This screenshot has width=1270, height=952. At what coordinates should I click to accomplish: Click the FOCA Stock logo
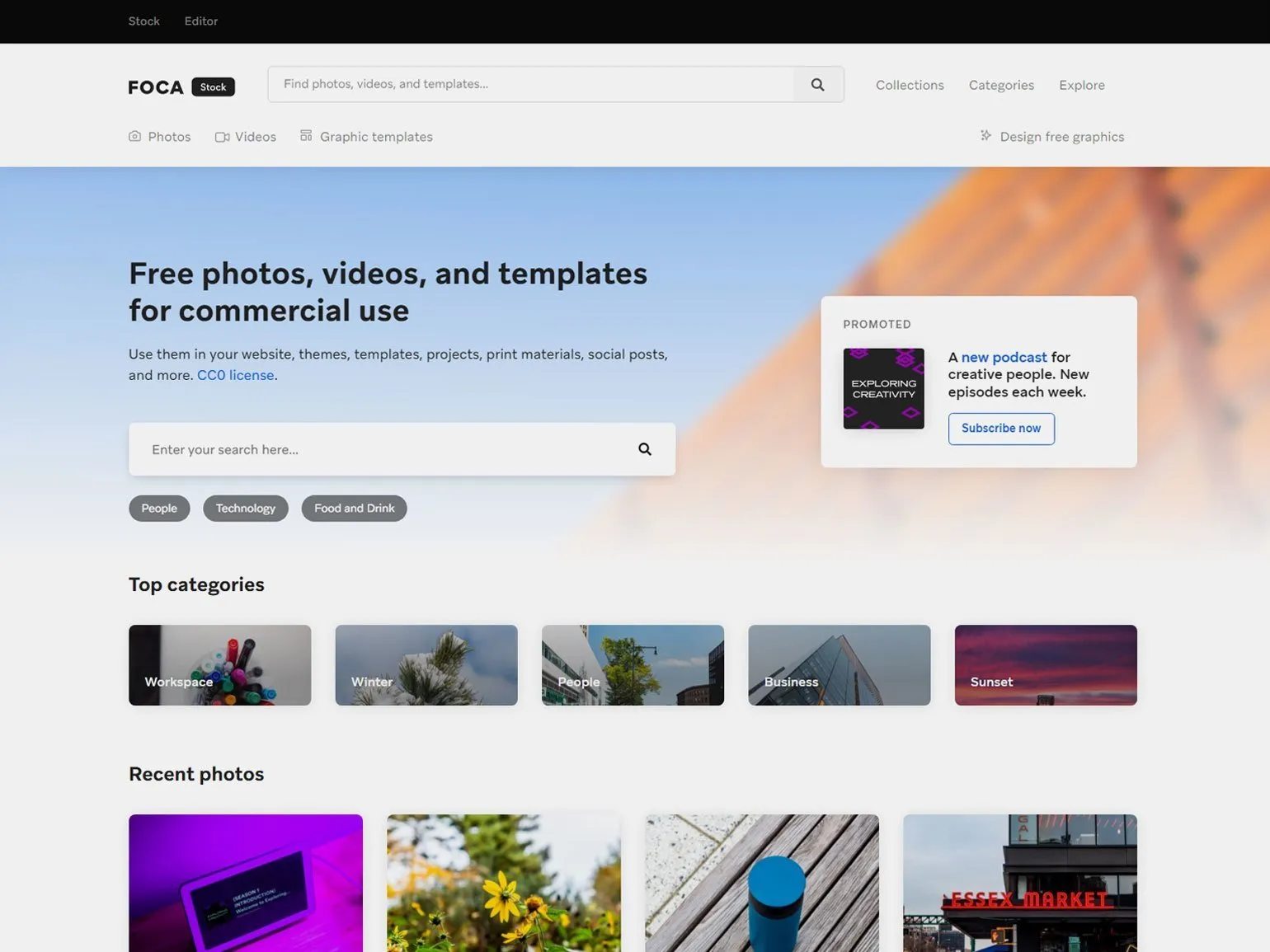coord(181,87)
